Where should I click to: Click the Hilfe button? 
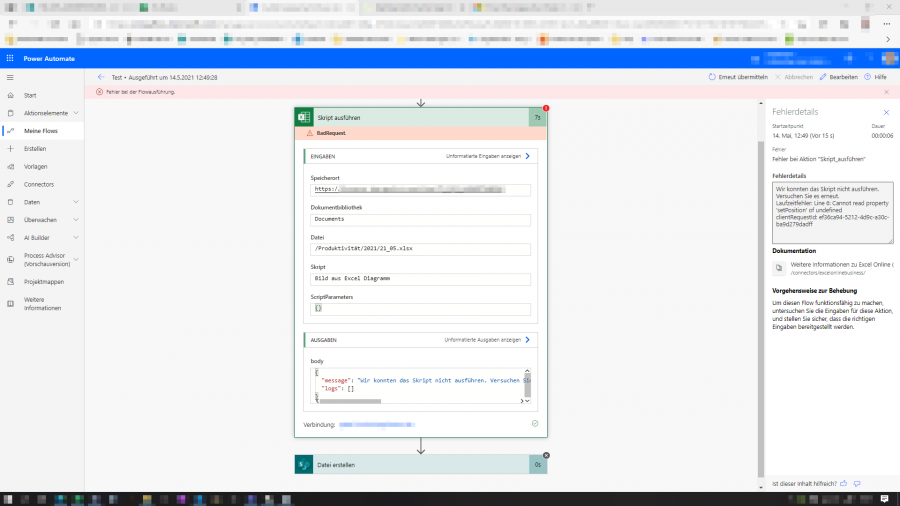875,77
